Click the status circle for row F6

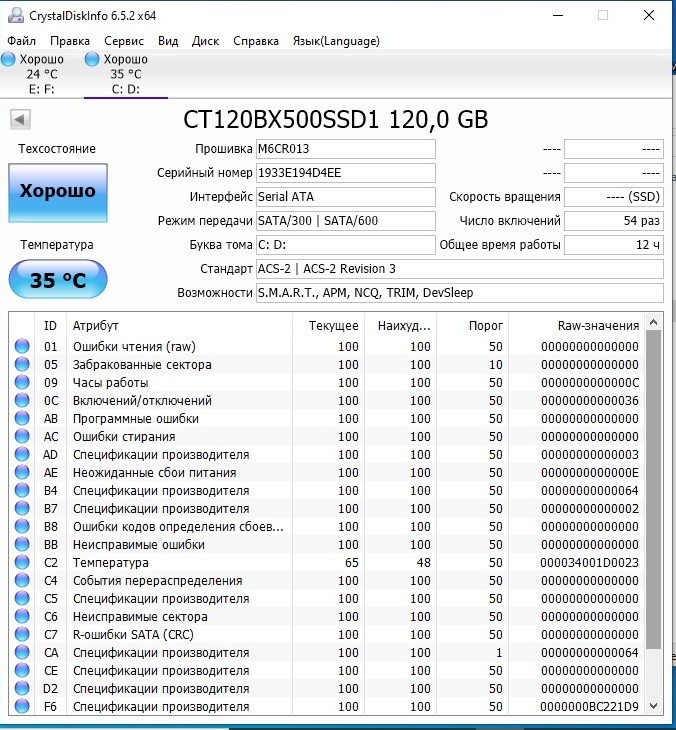[22, 706]
